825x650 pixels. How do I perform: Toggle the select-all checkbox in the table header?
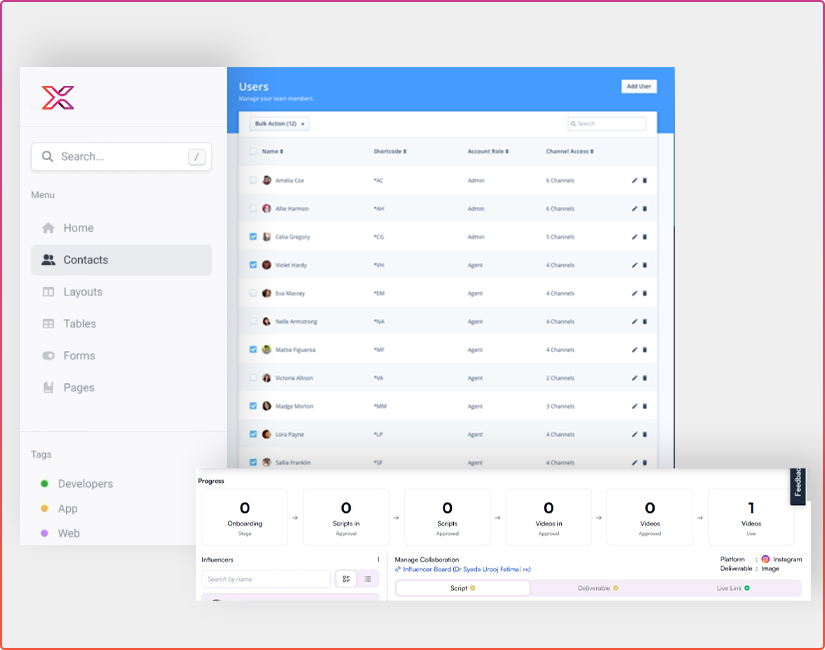tap(253, 151)
